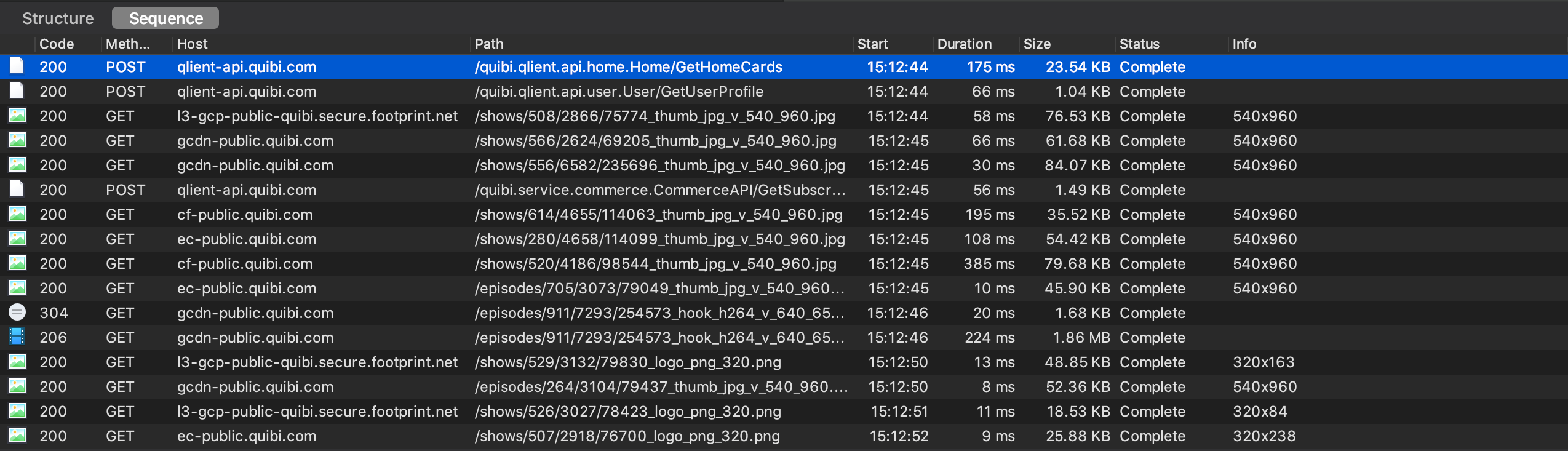1568x451 pixels.
Task: Select the 78423_logo_png_320.png request row
Action: pyautogui.click(x=784, y=411)
